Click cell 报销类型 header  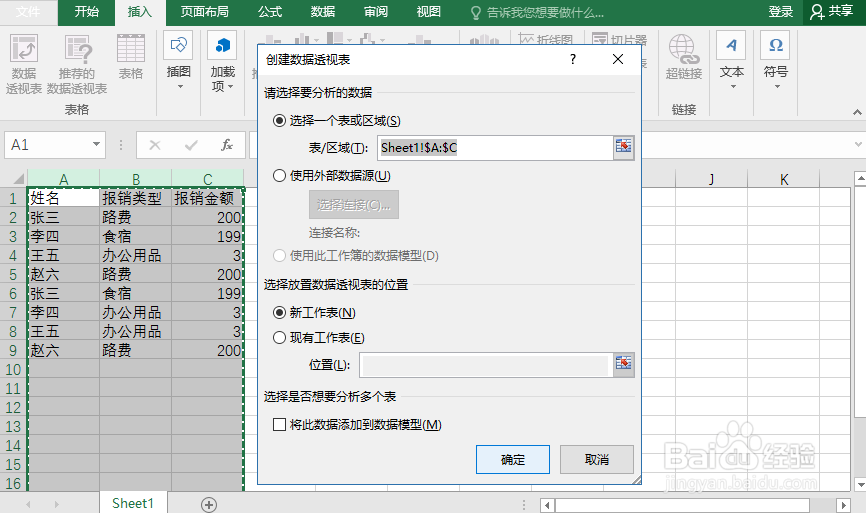(136, 198)
